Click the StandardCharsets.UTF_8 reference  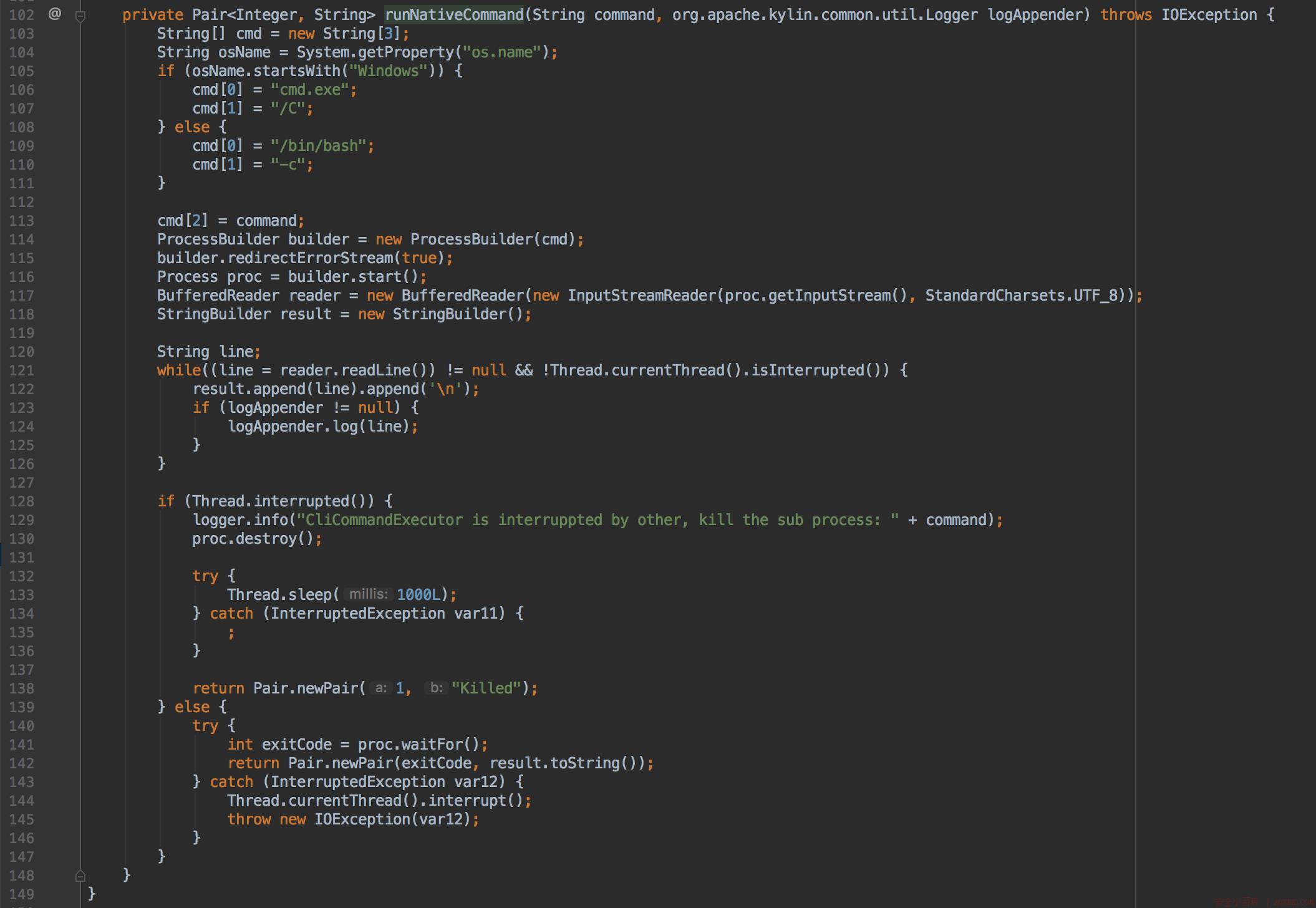pyautogui.click(x=1022, y=296)
